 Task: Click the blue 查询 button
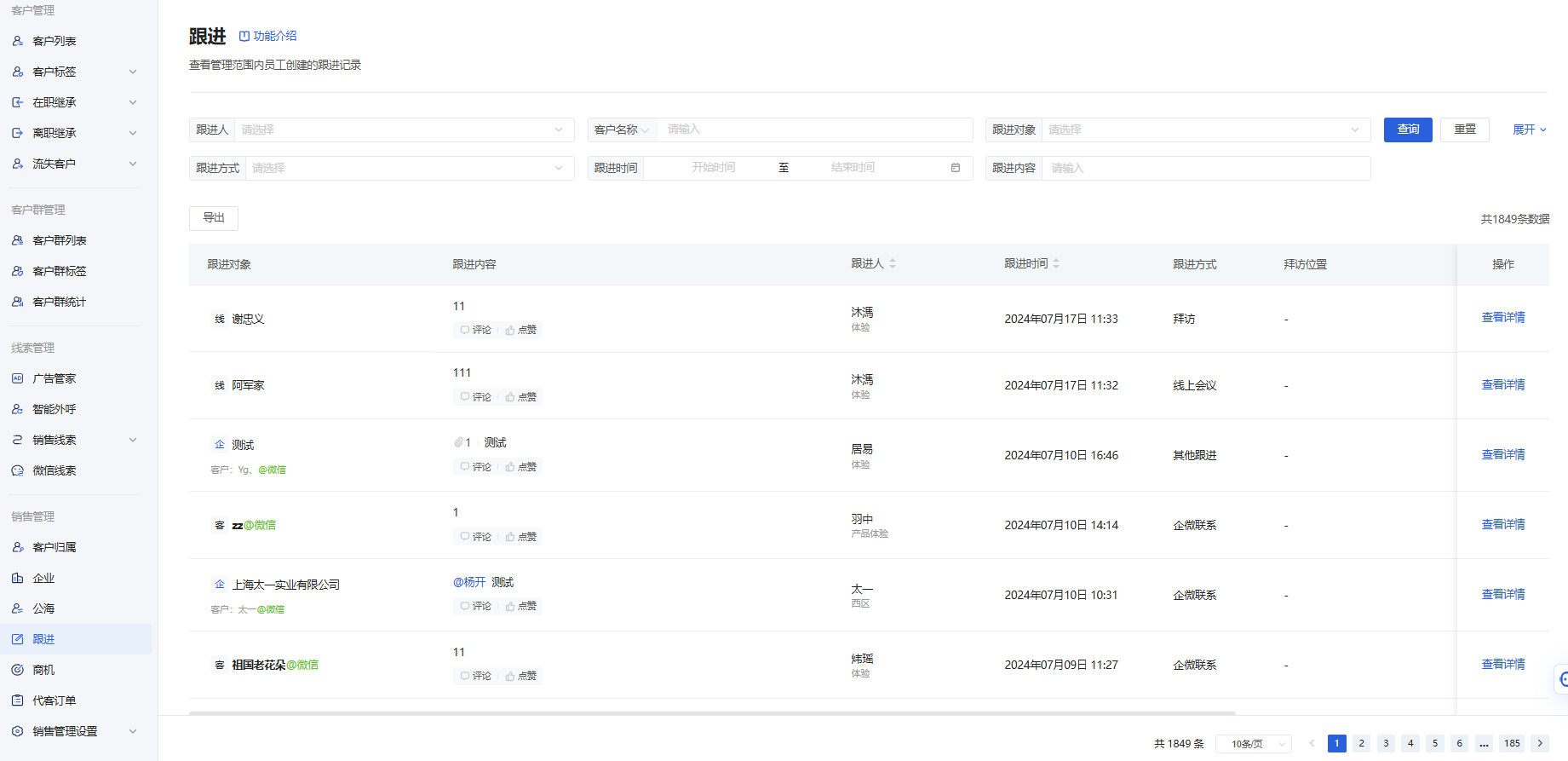point(1408,130)
